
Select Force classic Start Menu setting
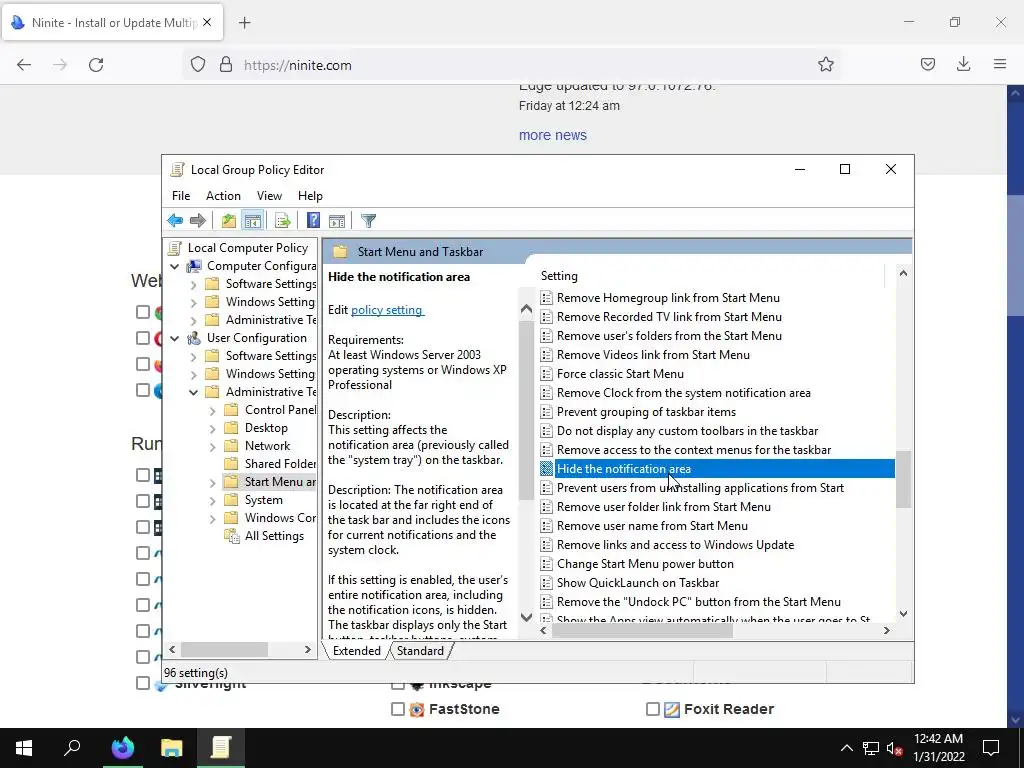click(x=620, y=374)
